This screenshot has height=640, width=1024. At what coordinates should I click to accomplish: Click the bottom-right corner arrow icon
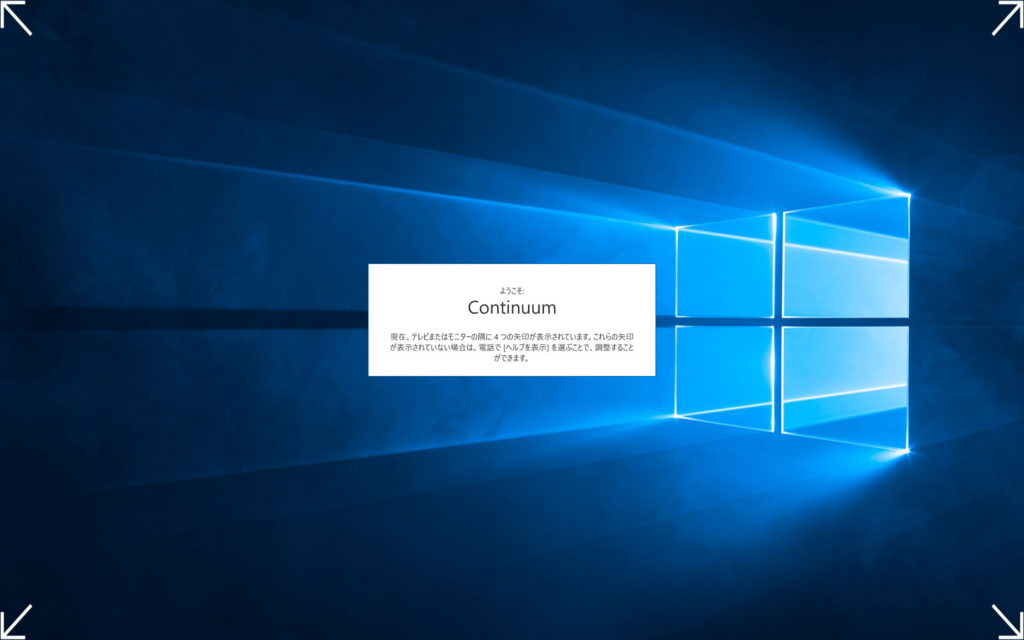1008,622
